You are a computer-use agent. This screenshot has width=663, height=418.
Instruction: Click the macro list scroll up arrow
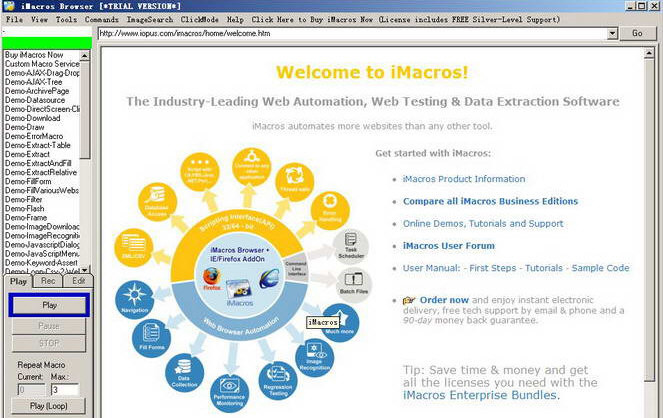85,56
